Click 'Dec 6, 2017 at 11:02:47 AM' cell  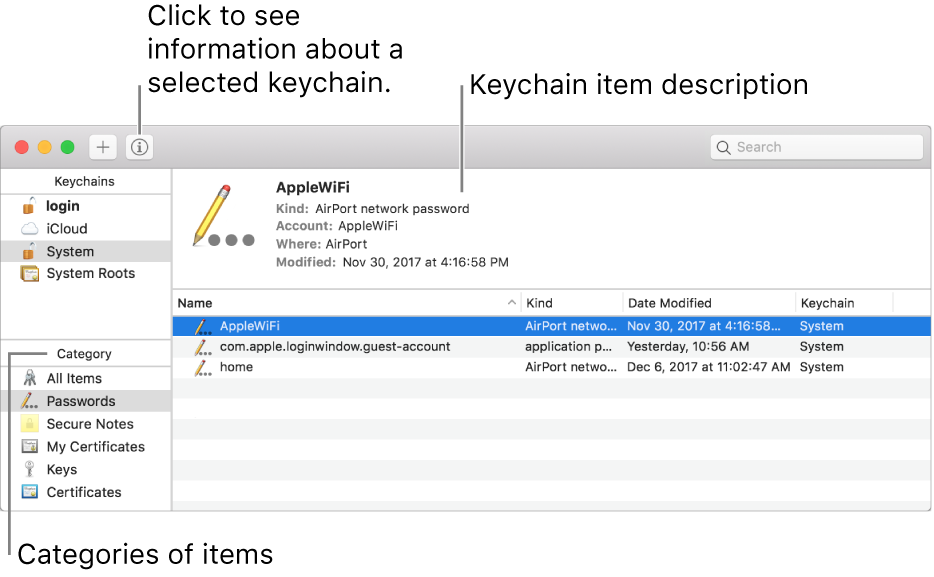pyautogui.click(x=708, y=367)
